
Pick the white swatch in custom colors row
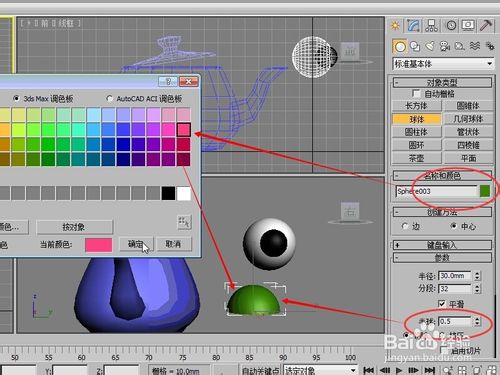(184, 193)
